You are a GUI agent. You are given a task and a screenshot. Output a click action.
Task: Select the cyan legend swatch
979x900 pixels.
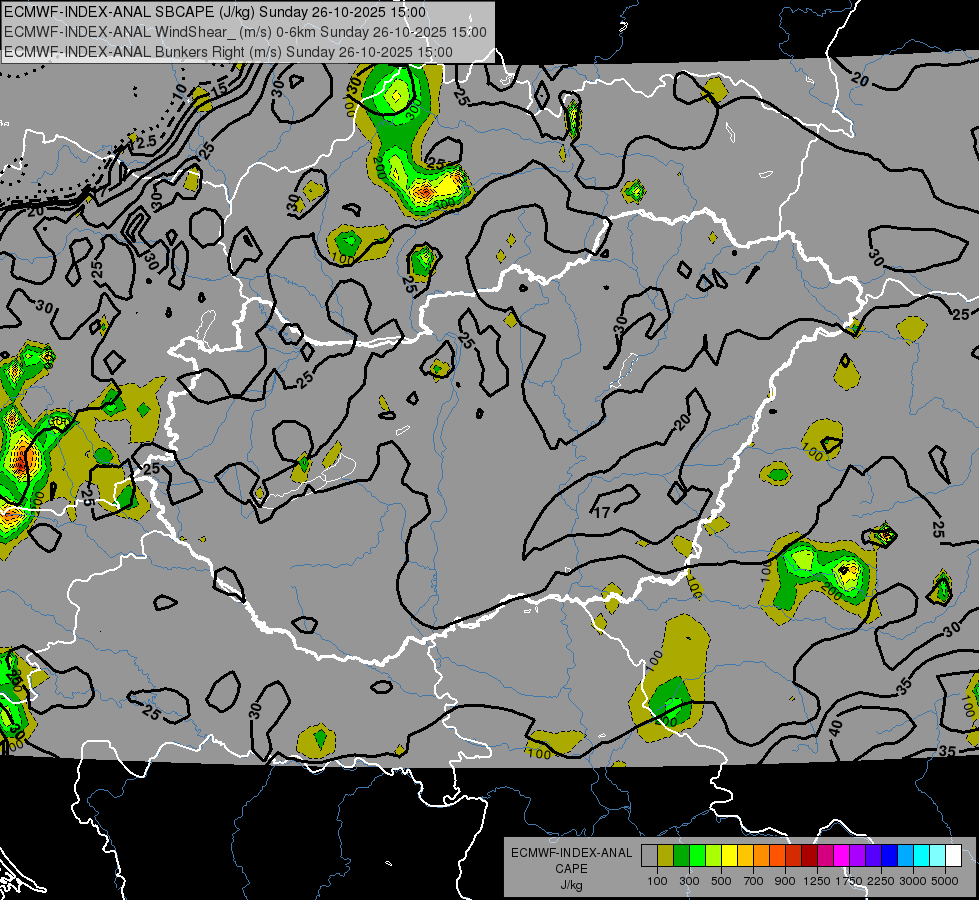[x=922, y=855]
